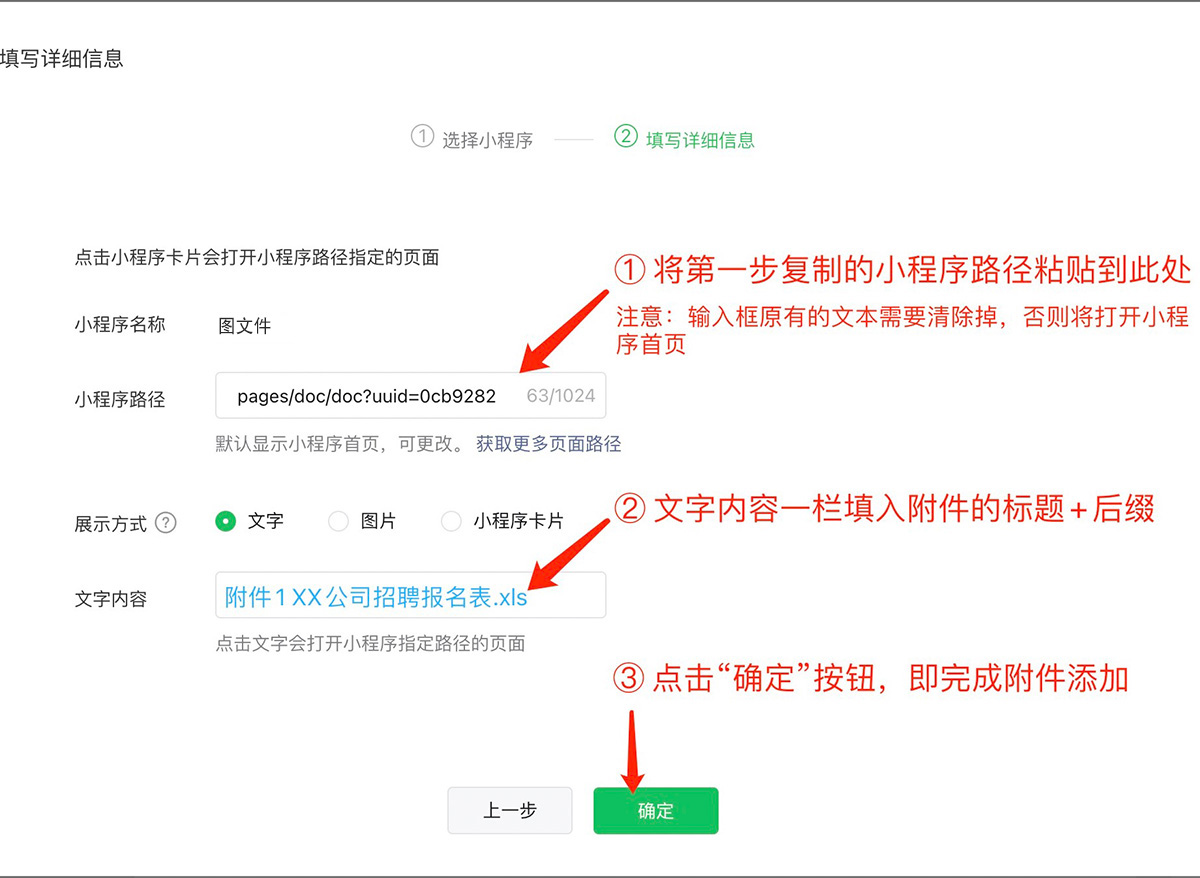This screenshot has width=1200, height=878.
Task: Select the 小程序卡片 radio button
Action: pyautogui.click(x=452, y=521)
